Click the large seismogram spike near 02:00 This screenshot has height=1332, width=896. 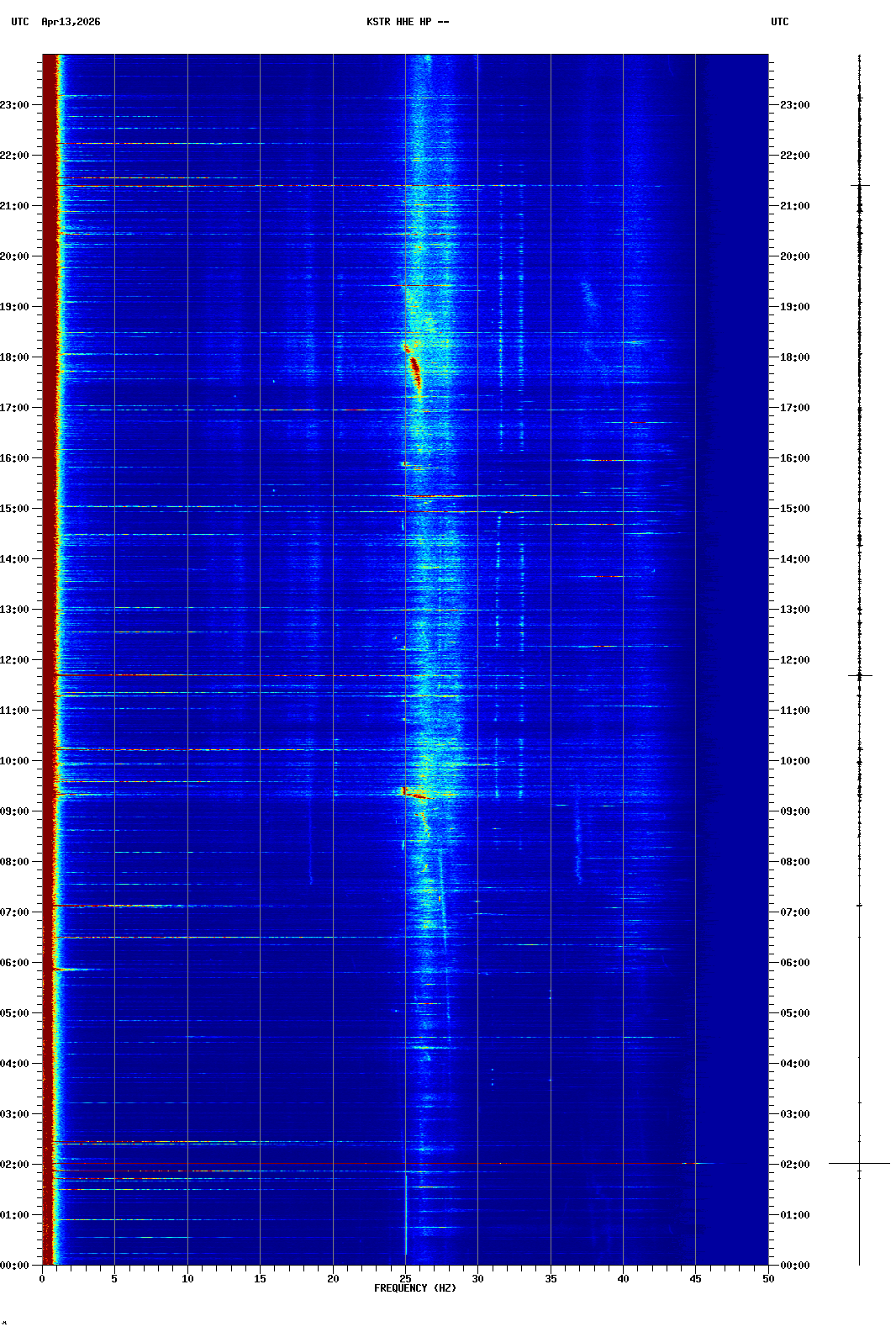click(859, 1163)
